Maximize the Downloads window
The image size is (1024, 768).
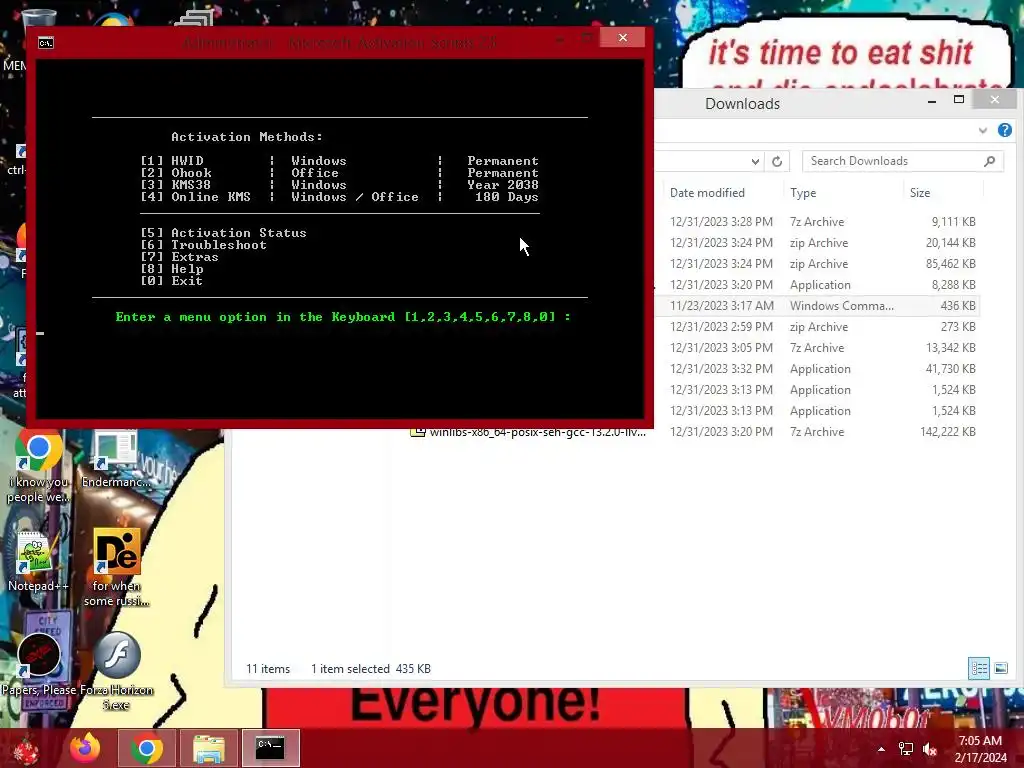[959, 99]
